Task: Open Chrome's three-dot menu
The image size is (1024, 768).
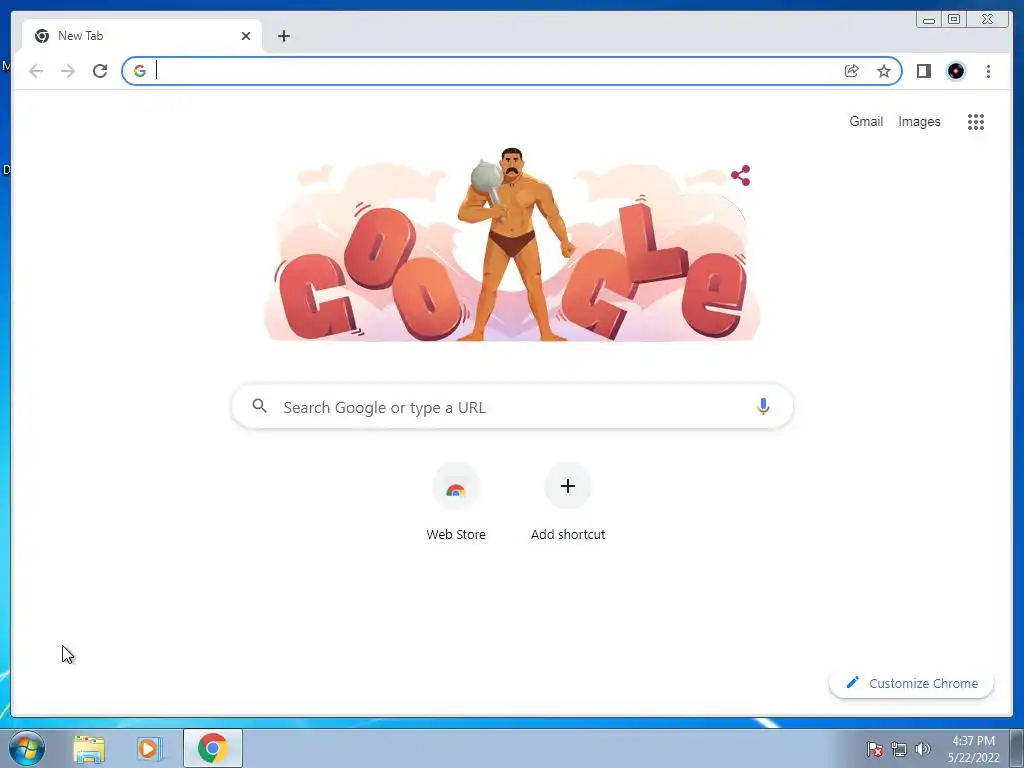Action: pos(988,71)
